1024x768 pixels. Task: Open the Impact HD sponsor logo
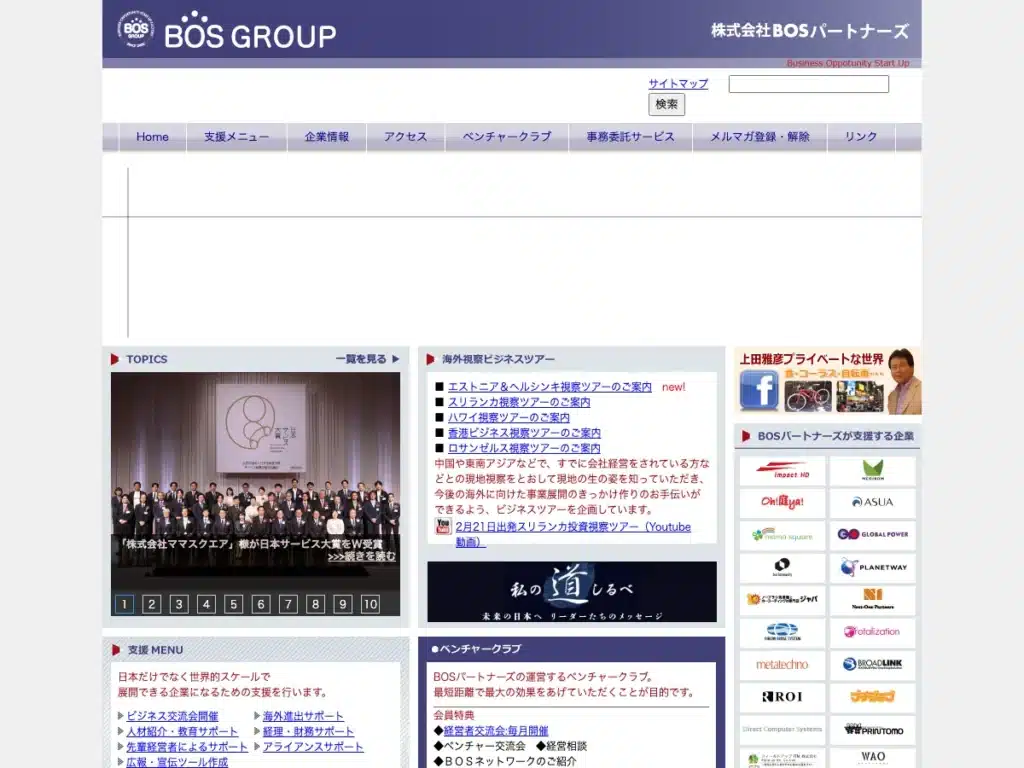pos(782,470)
